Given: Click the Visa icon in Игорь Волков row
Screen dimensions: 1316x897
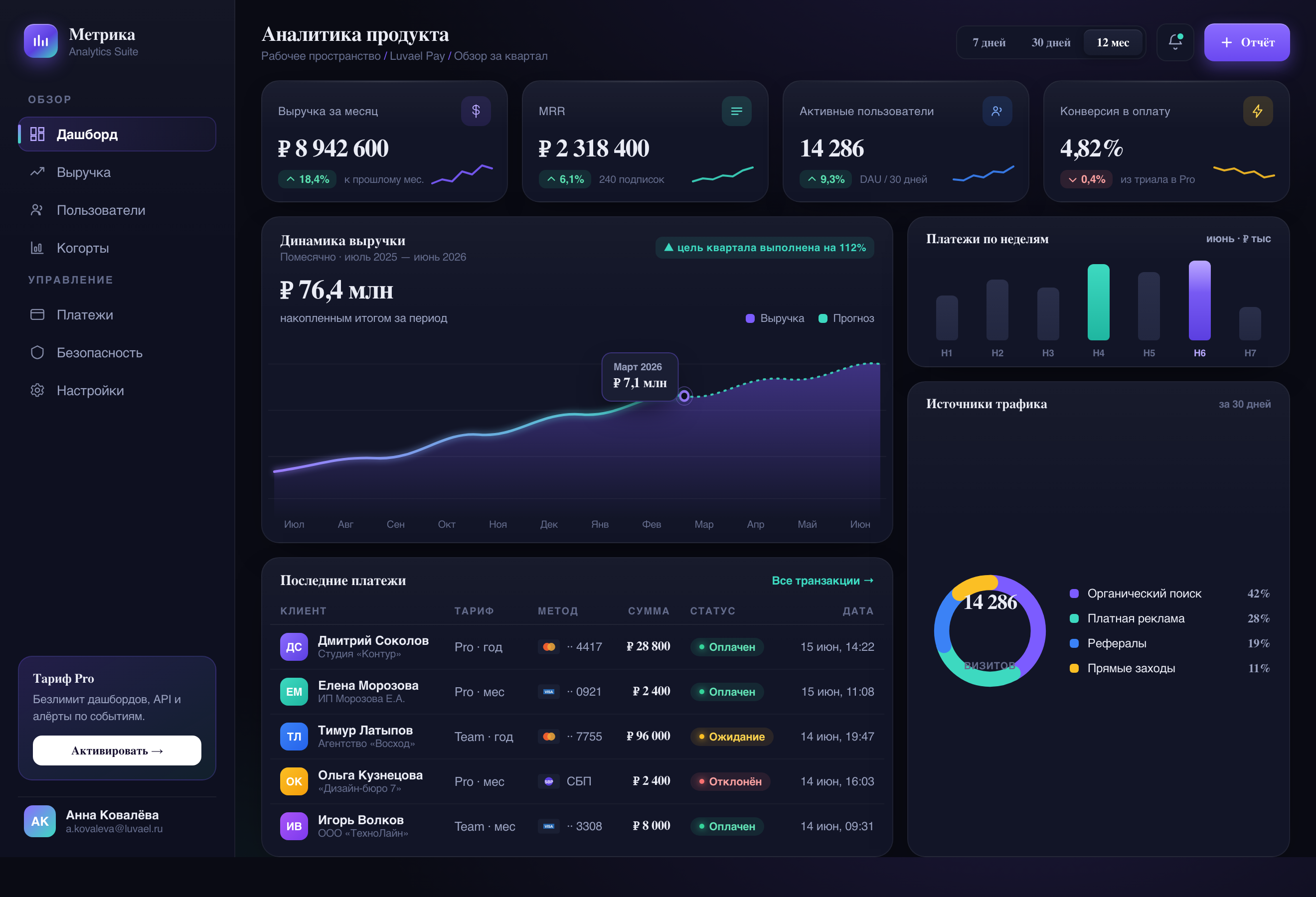Looking at the screenshot, I should [549, 826].
